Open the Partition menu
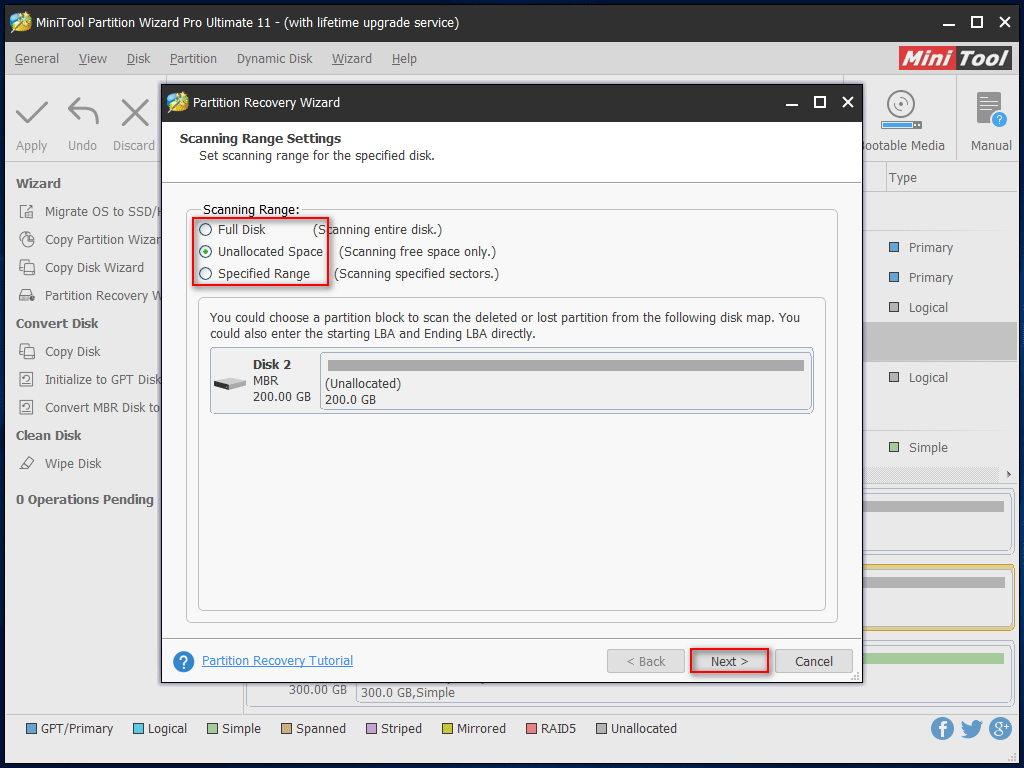The image size is (1024, 768). pos(193,59)
